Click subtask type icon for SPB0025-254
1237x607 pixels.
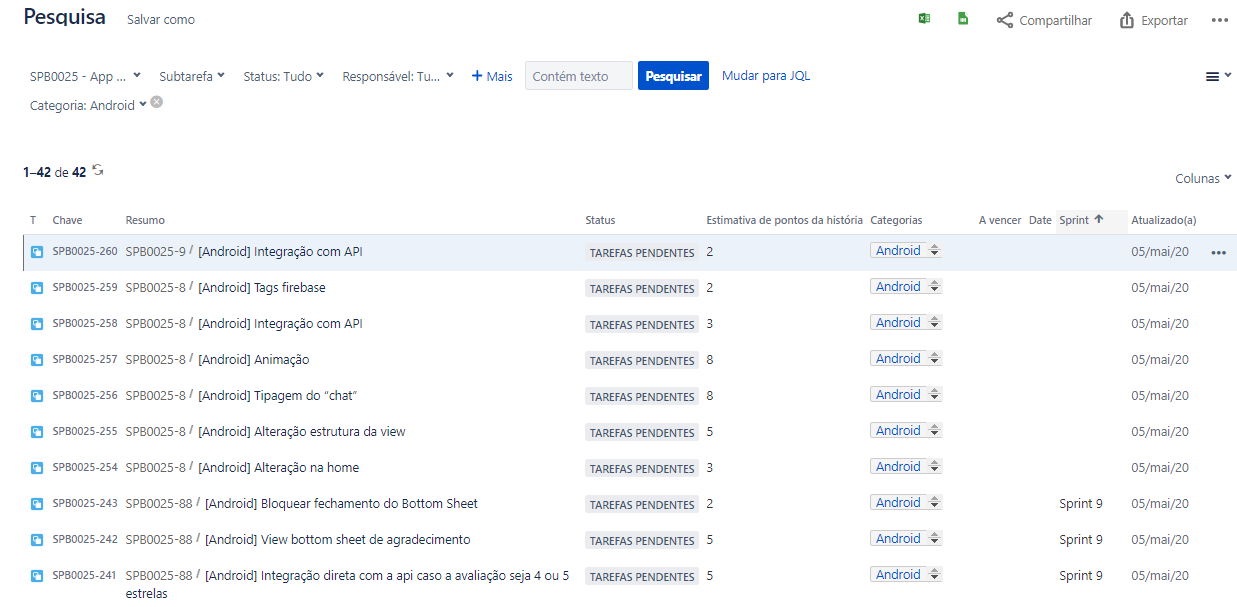pos(37,468)
